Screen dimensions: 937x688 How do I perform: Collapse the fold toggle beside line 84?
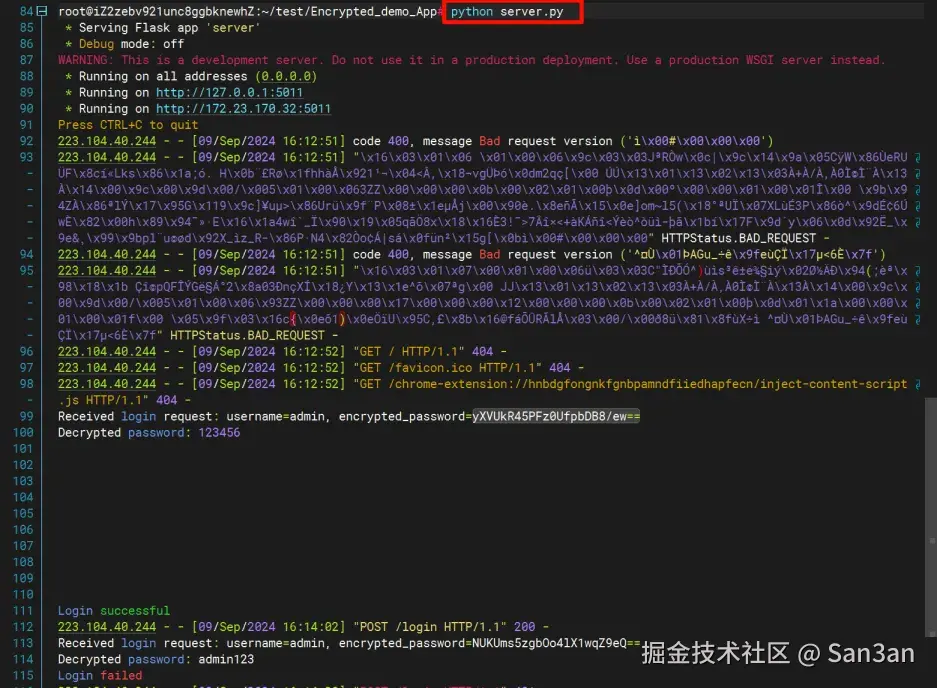click(42, 11)
